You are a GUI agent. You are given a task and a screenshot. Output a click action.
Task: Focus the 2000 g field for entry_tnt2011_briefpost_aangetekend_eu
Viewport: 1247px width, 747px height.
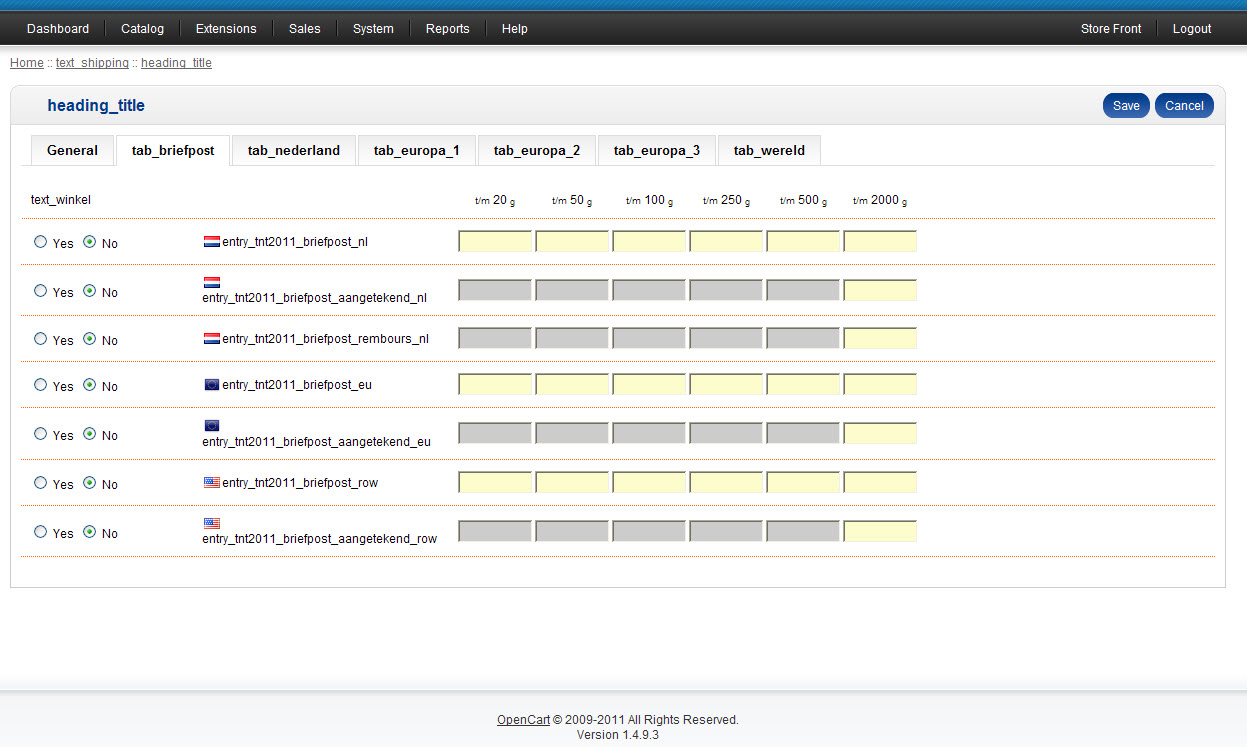(x=880, y=433)
